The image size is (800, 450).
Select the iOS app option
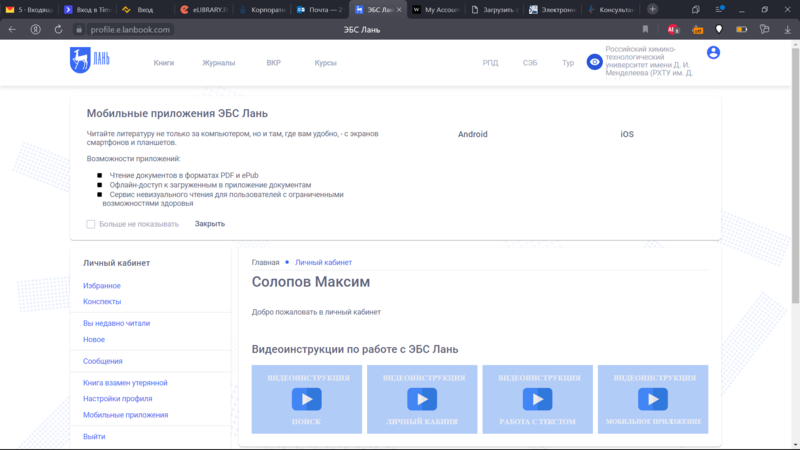(627, 134)
